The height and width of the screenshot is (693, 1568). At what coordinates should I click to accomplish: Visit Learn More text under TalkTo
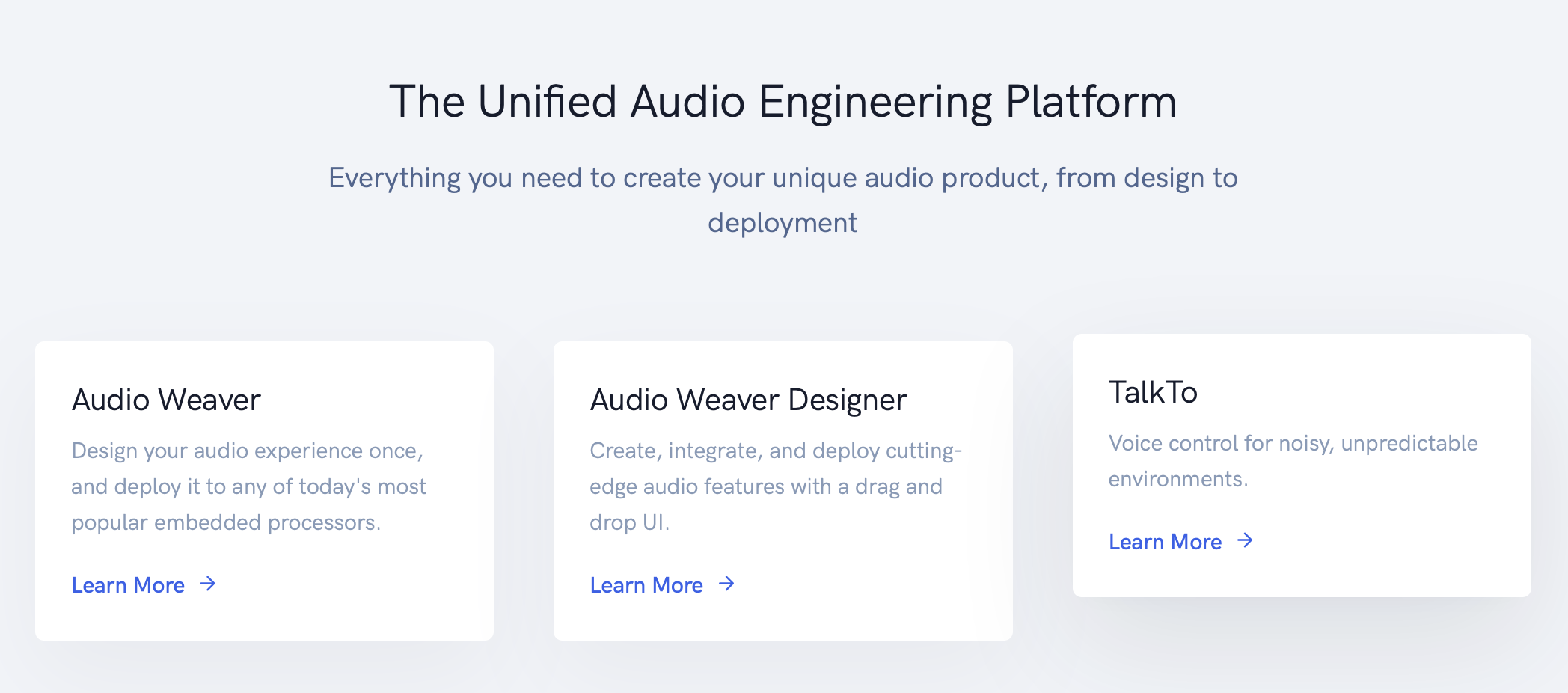click(x=1165, y=542)
